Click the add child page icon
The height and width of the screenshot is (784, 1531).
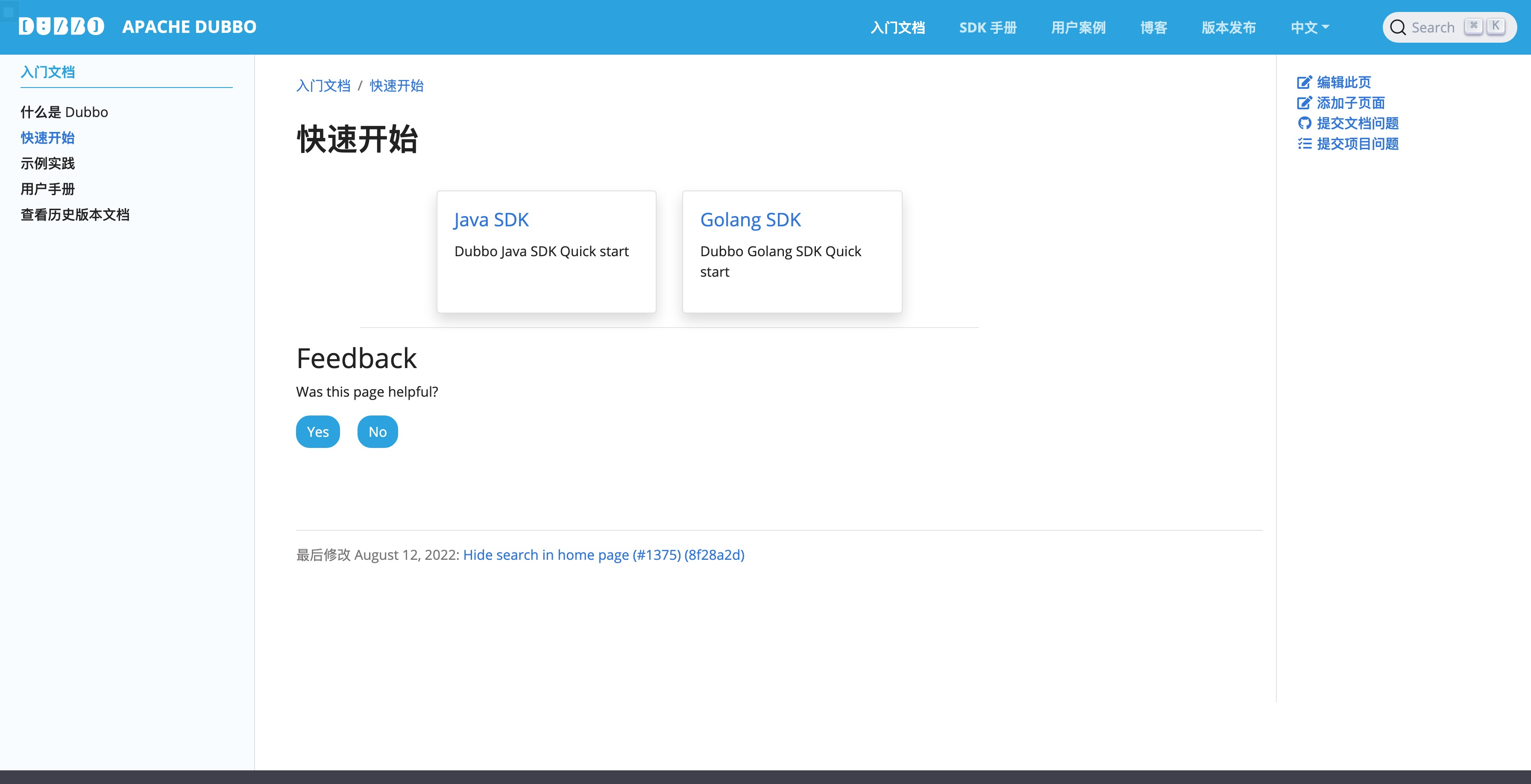tap(1304, 103)
